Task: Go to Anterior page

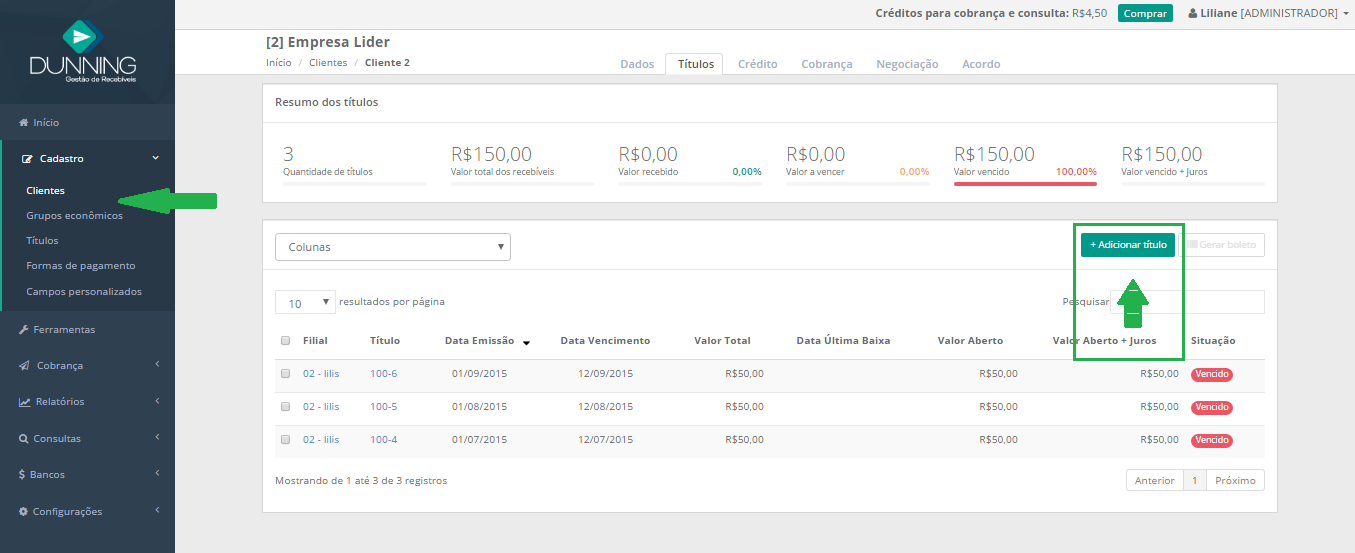Action: click(x=1154, y=481)
